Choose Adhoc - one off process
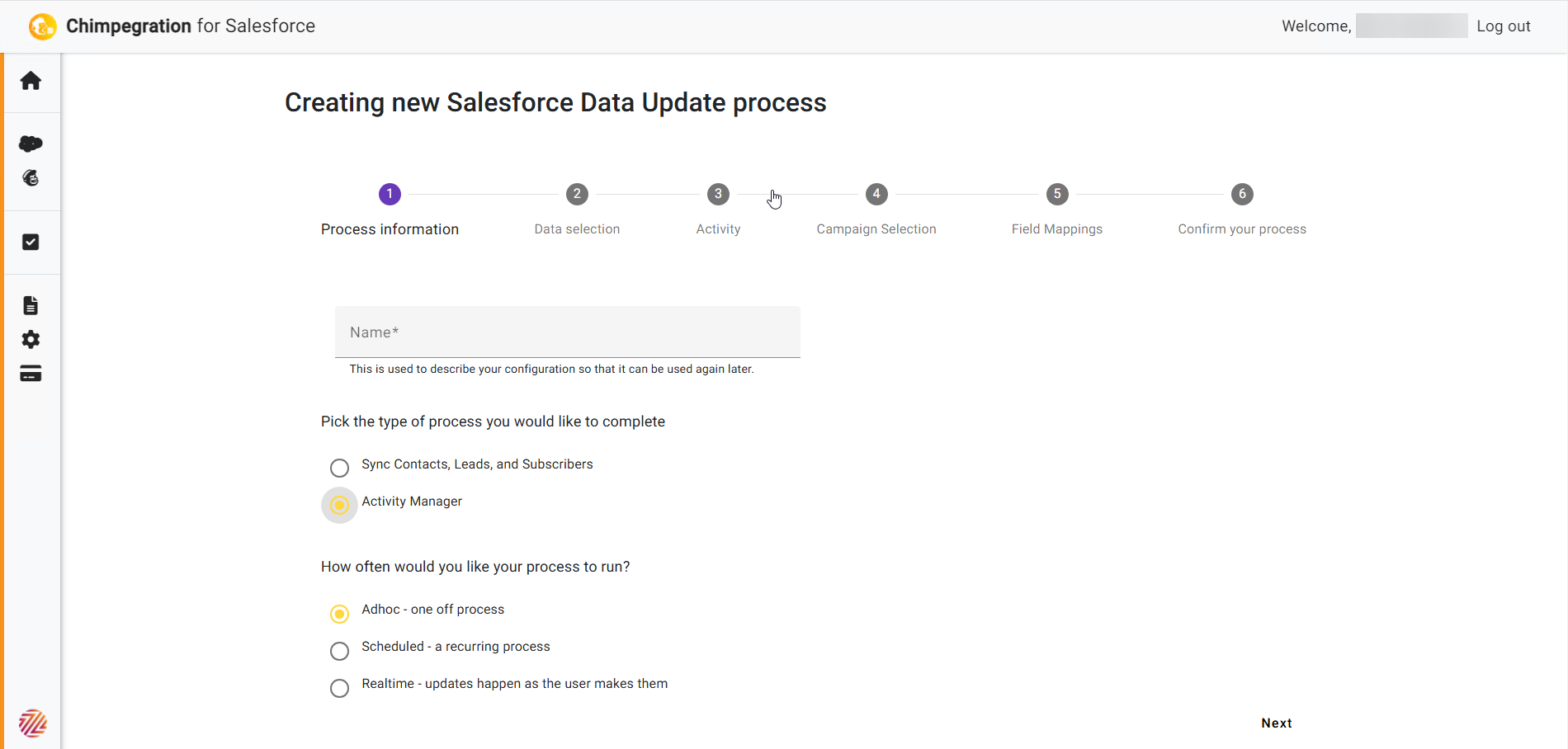Image resolution: width=1568 pixels, height=749 pixels. 339,614
